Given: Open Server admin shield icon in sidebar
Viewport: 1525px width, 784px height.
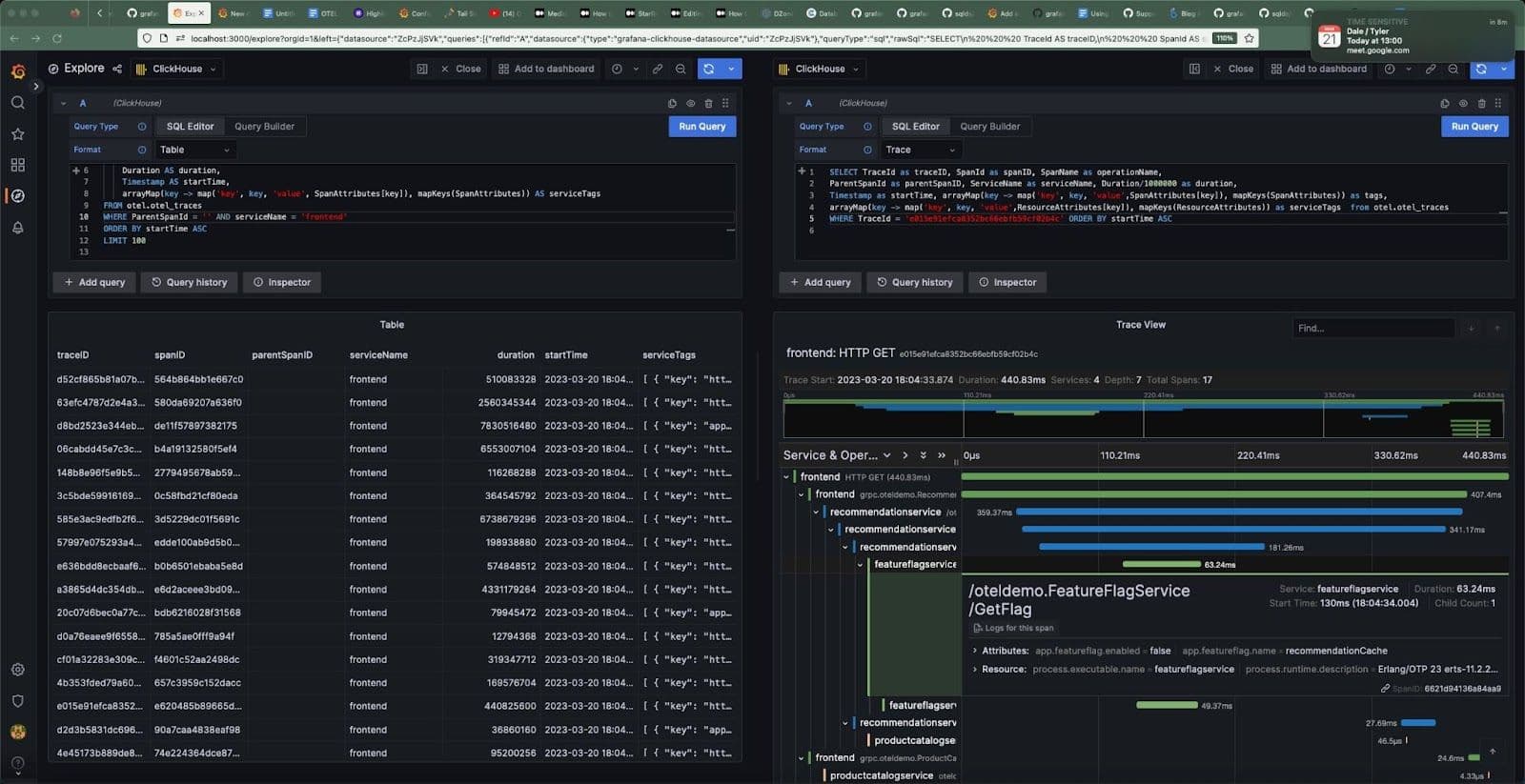Looking at the screenshot, I should point(17,700).
